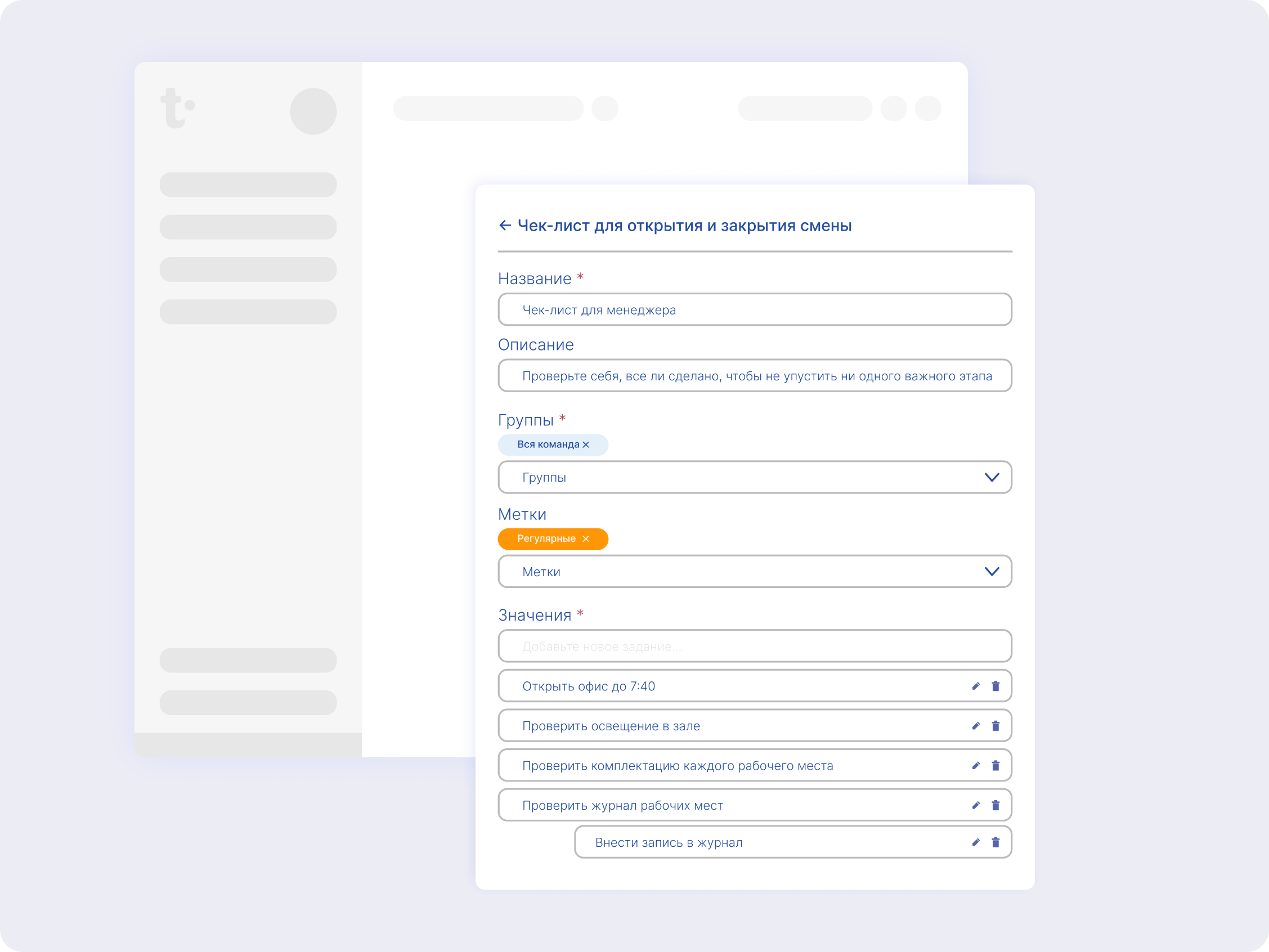The width and height of the screenshot is (1269, 952).
Task: Remove the 'Вся команда' group chip
Action: click(x=585, y=444)
